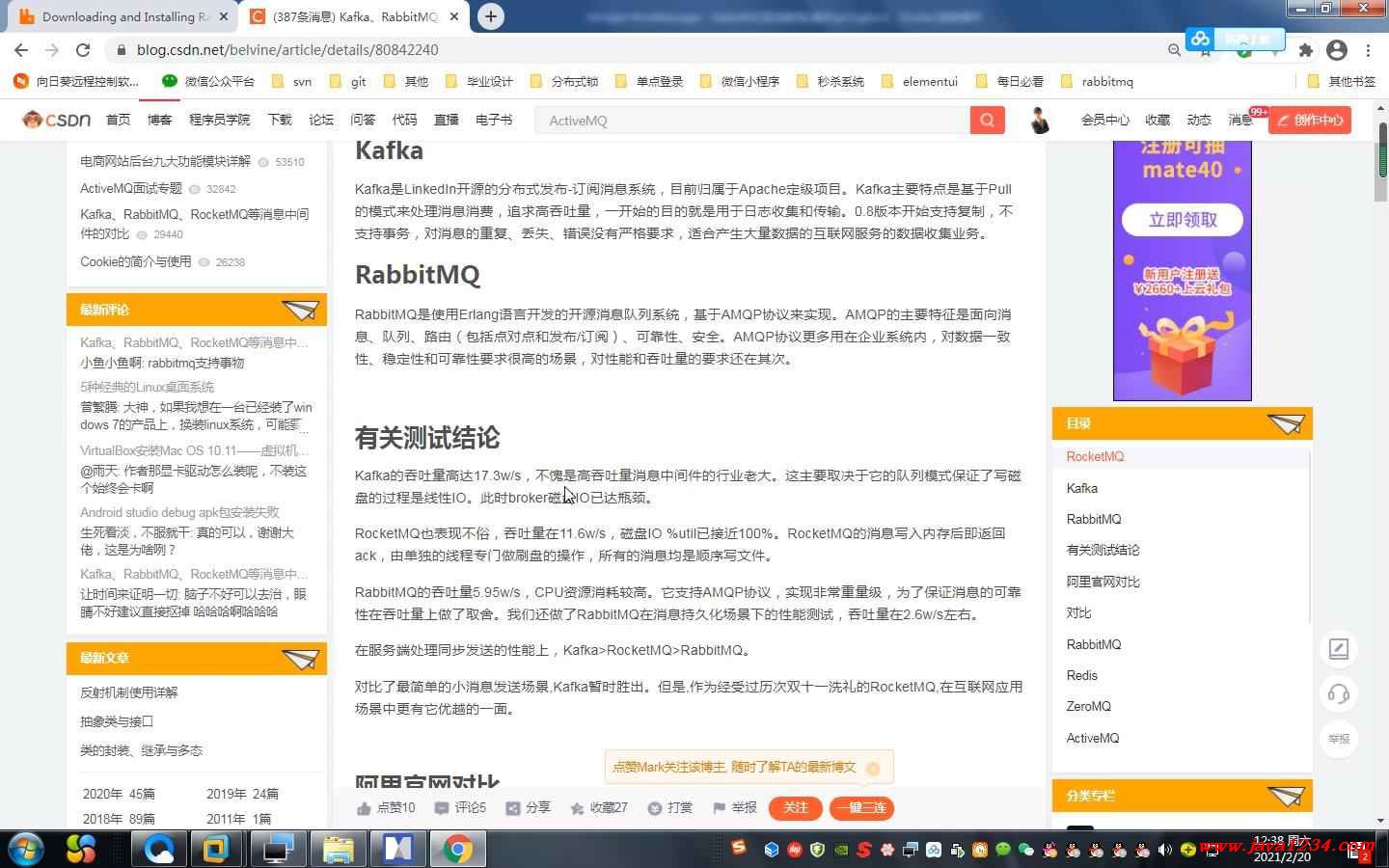
Task: Open 分布式锁 bookmark folder
Action: pyautogui.click(x=564, y=81)
